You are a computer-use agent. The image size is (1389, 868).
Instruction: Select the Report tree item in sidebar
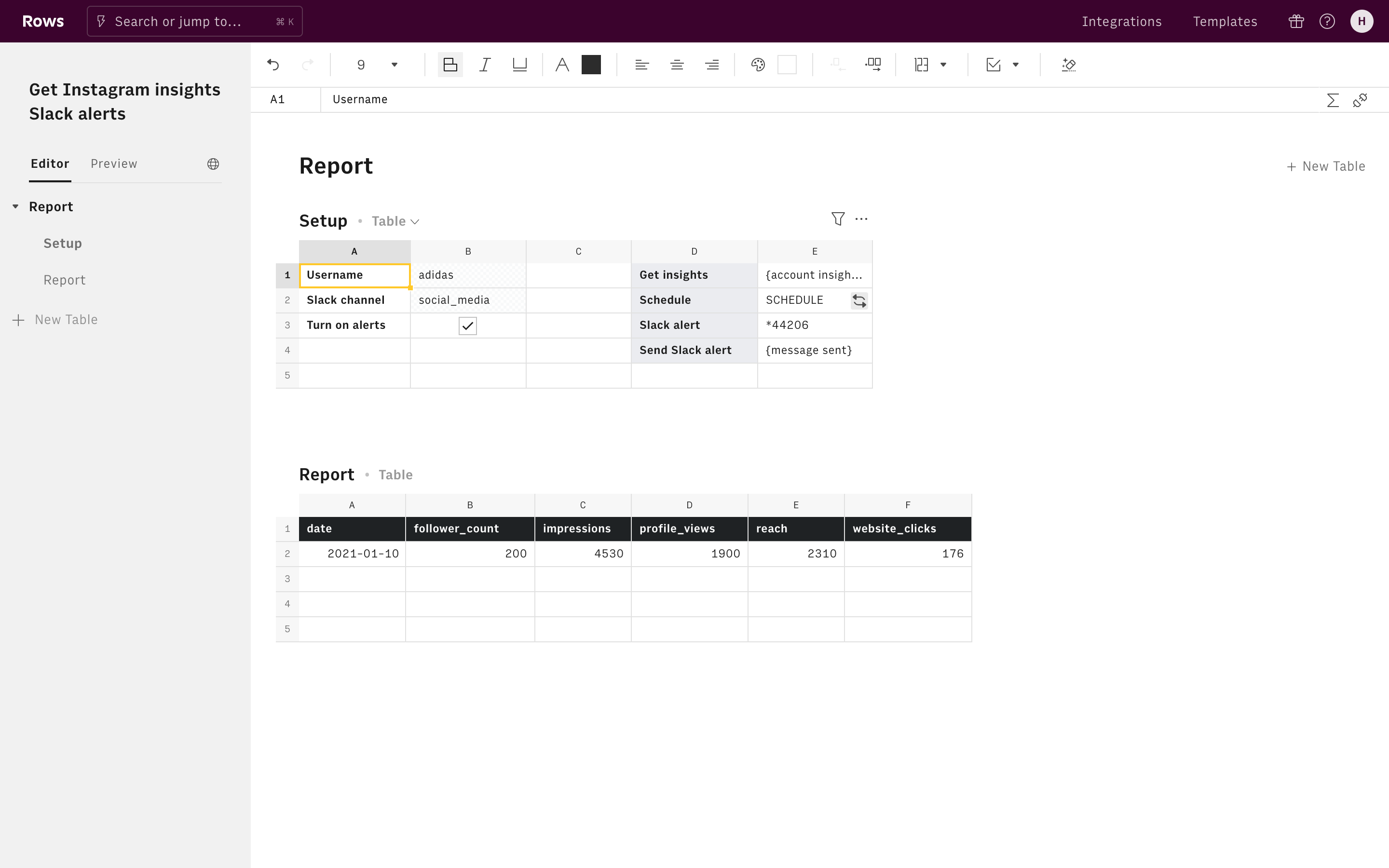(x=51, y=206)
